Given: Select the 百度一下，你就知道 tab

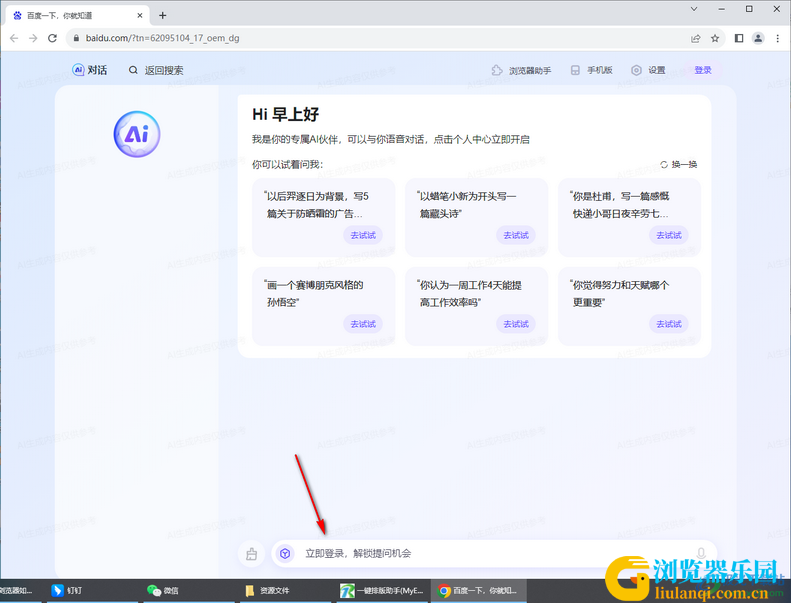Looking at the screenshot, I should click(x=77, y=16).
